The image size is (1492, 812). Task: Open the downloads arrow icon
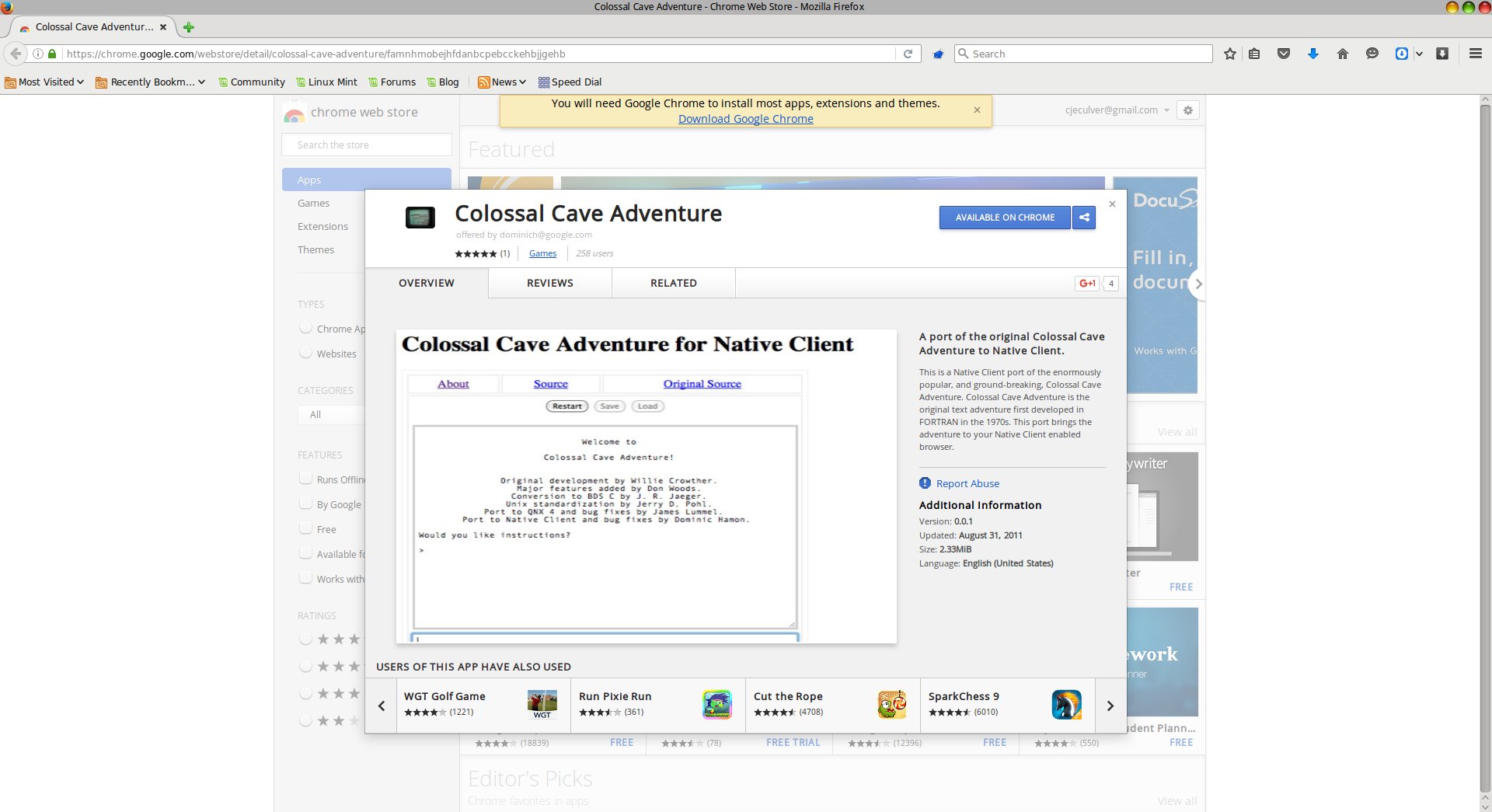[x=1313, y=54]
